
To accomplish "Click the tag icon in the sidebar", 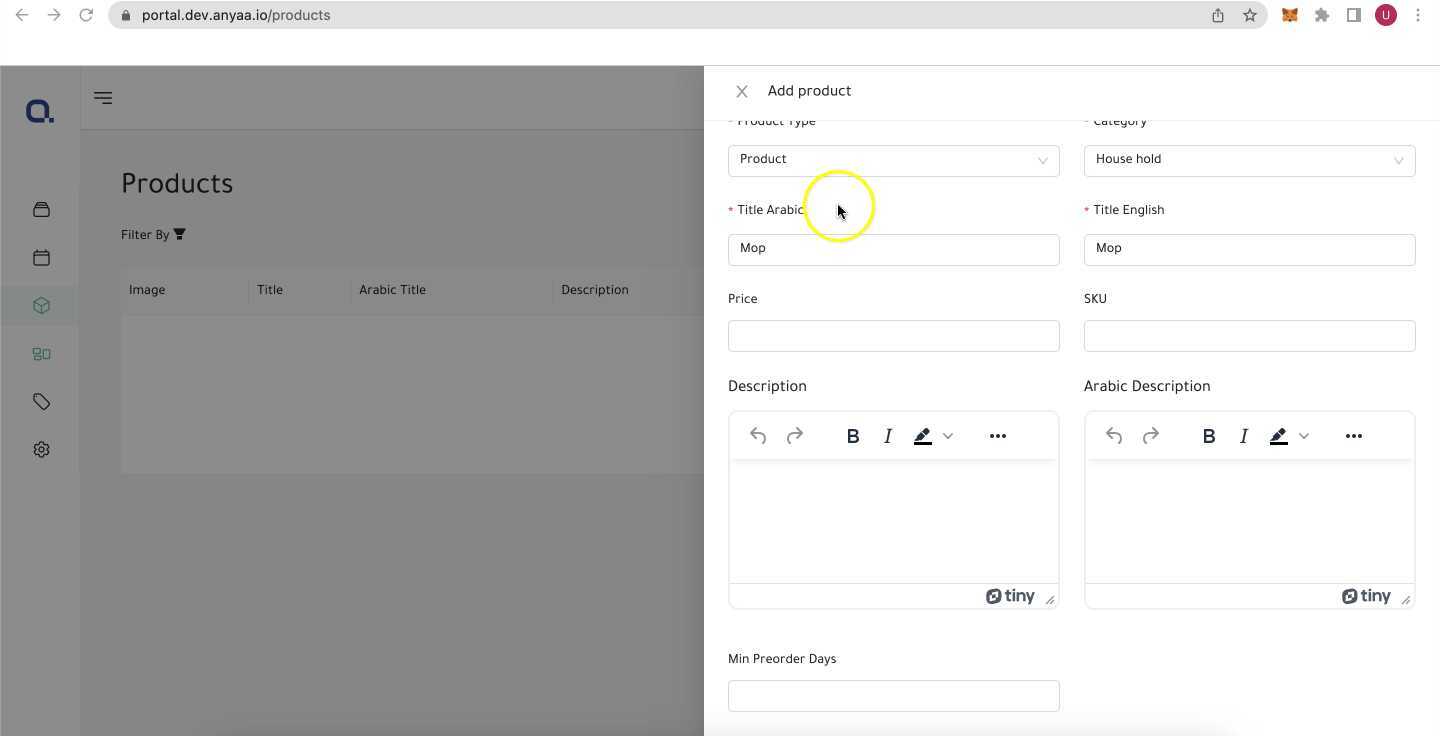I will point(41,401).
